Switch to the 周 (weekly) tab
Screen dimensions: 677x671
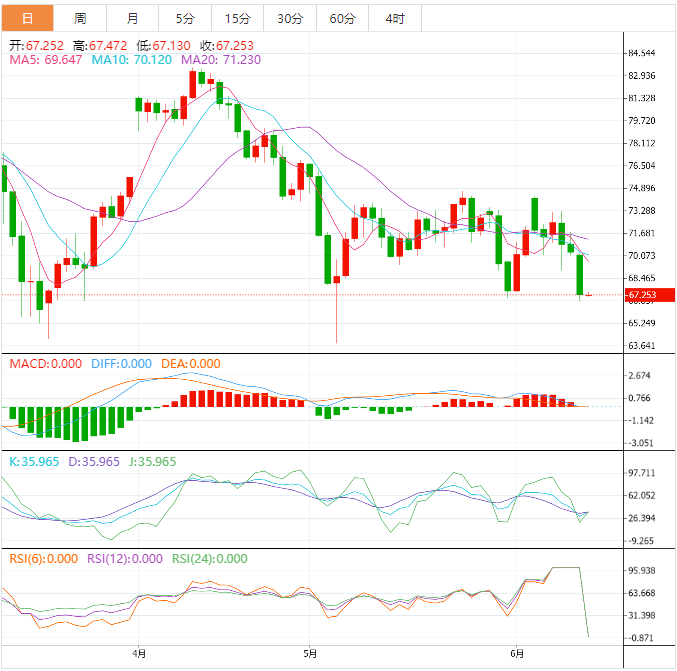point(80,19)
